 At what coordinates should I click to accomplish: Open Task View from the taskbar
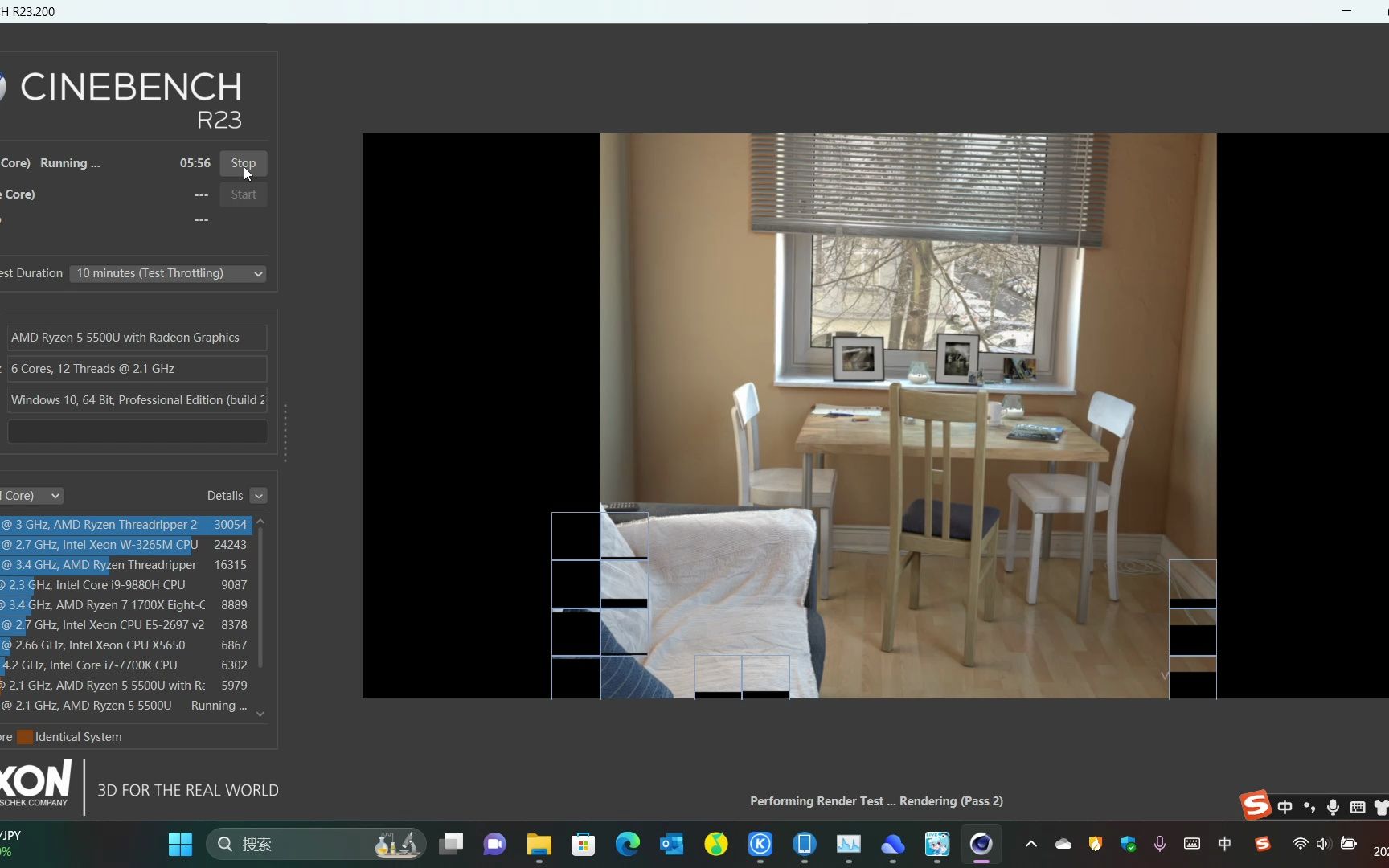point(451,844)
